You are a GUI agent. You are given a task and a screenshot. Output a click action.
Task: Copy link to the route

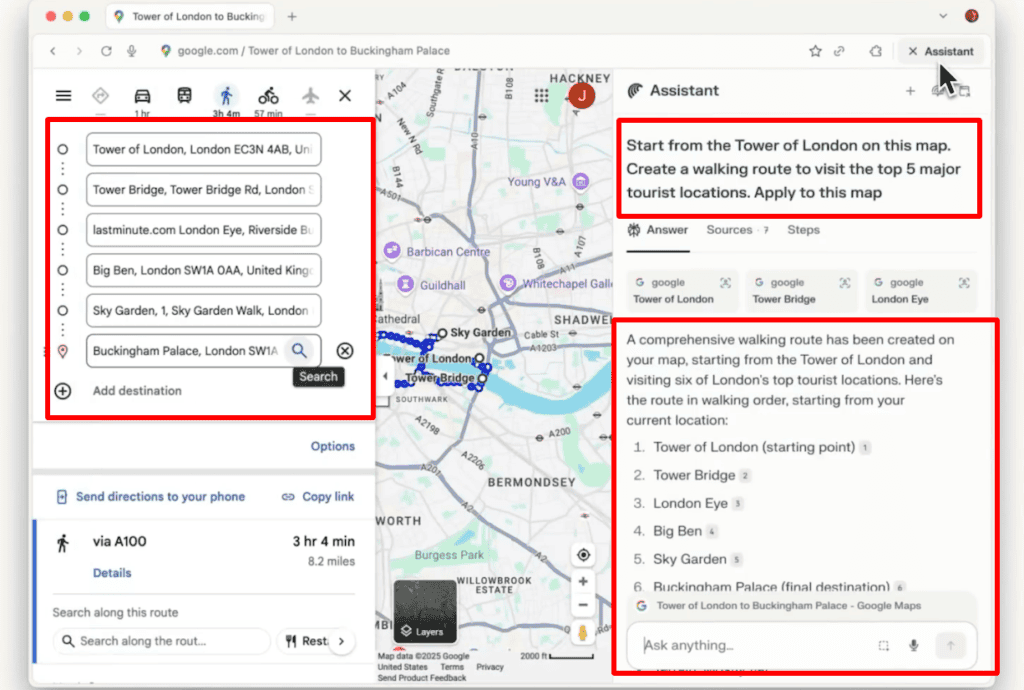click(x=318, y=497)
